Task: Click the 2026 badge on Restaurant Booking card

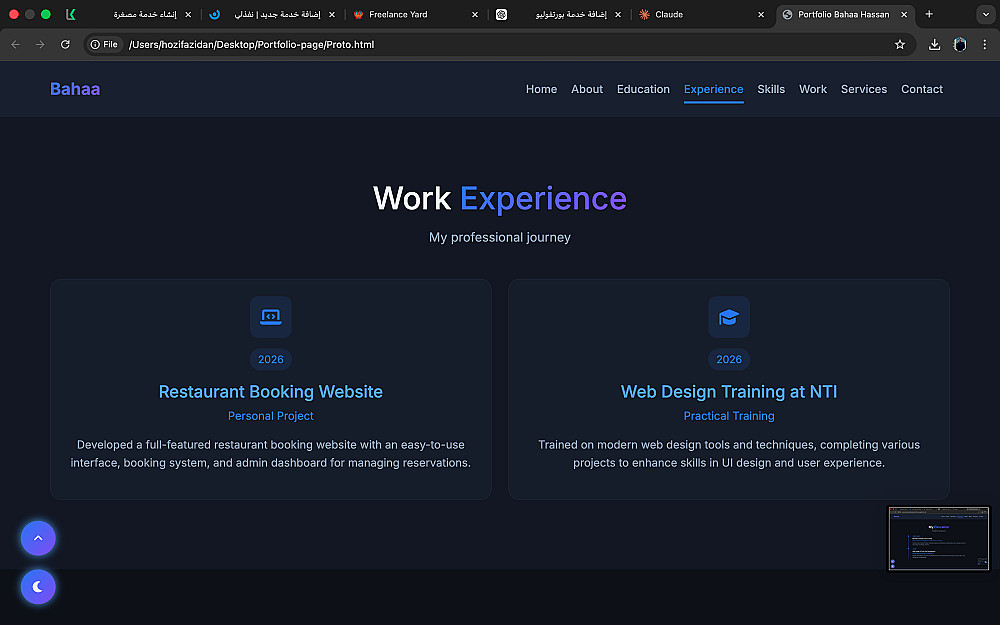Action: [270, 360]
